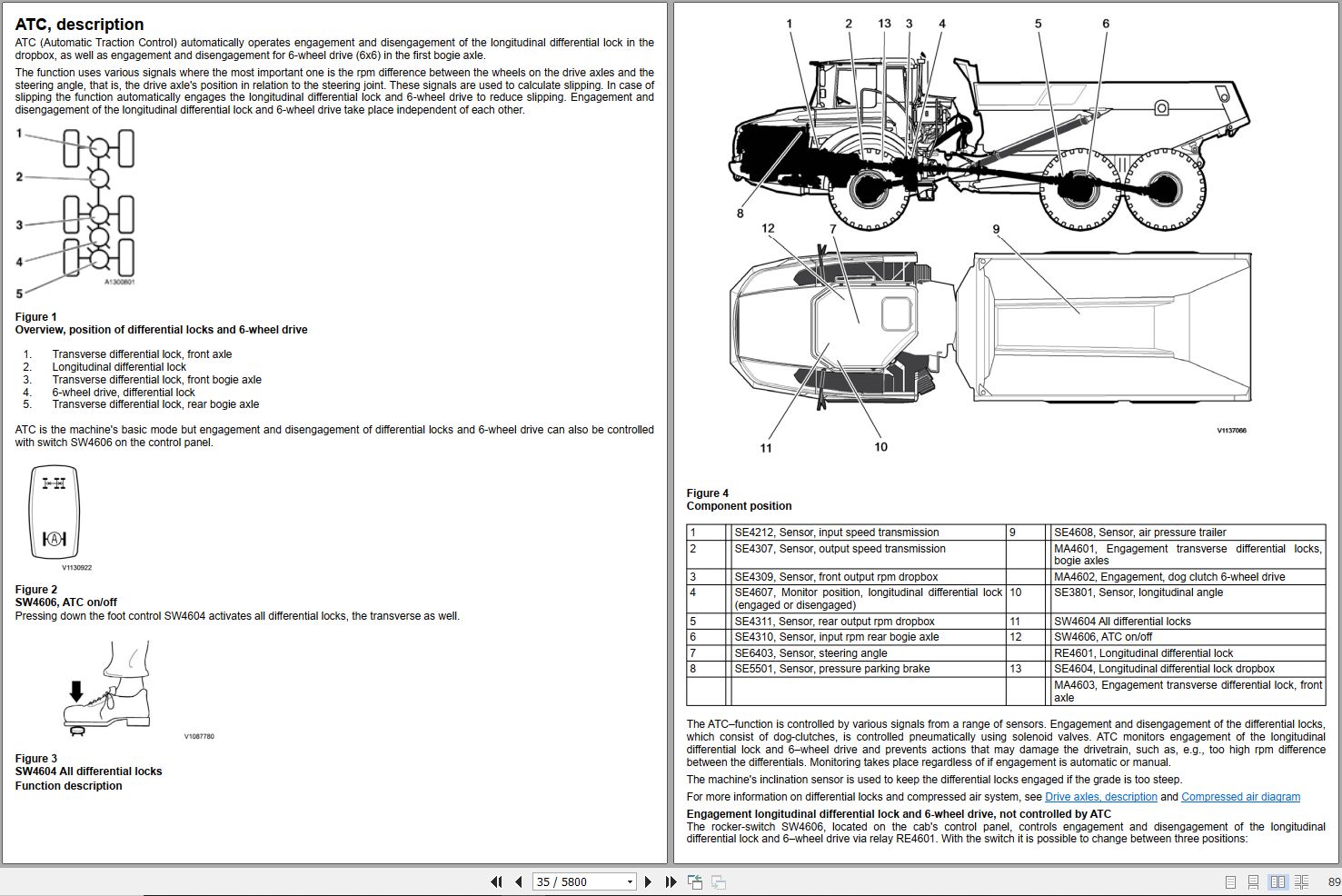Click the next view navigation icon
The width and height of the screenshot is (1342, 896).
tap(718, 881)
